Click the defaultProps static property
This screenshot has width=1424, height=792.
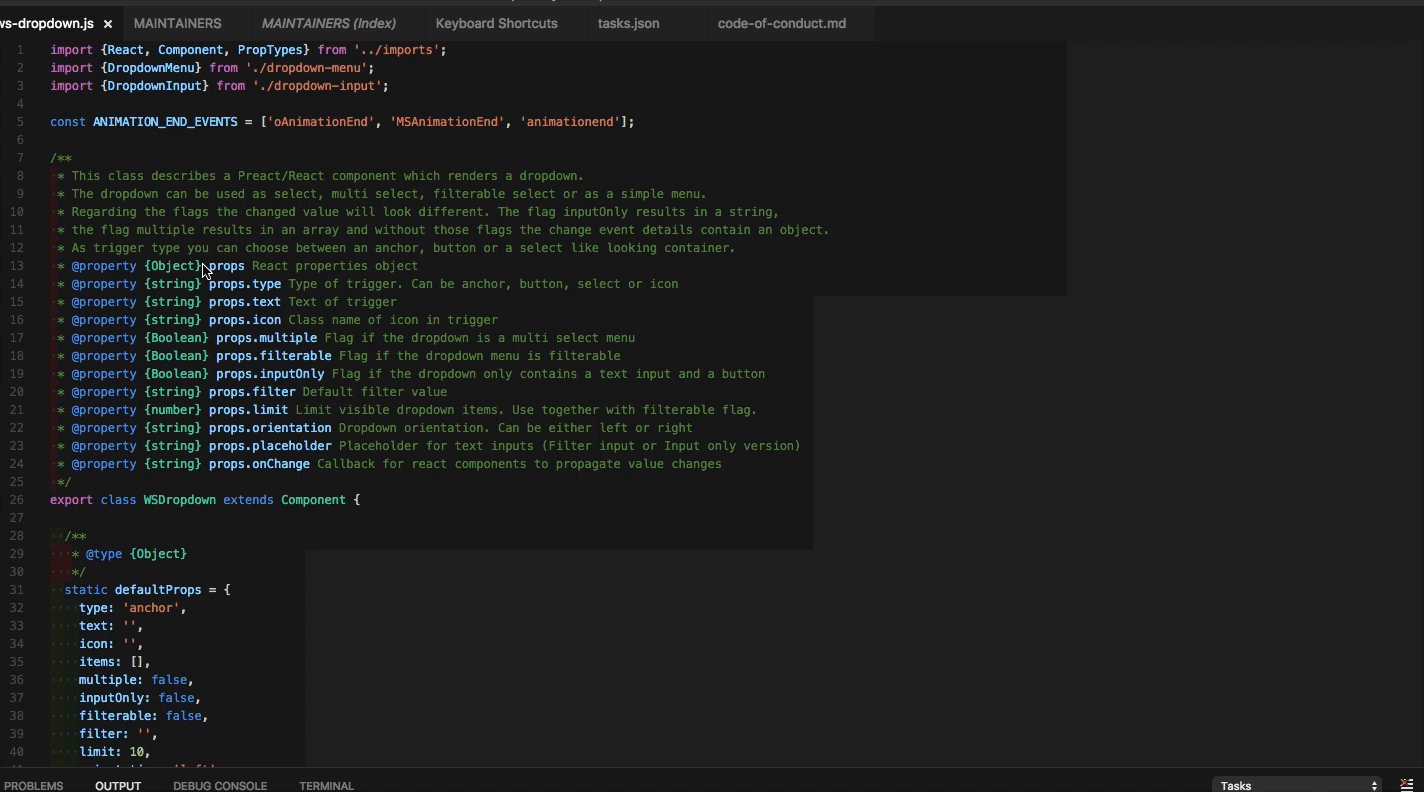pyautogui.click(x=158, y=590)
